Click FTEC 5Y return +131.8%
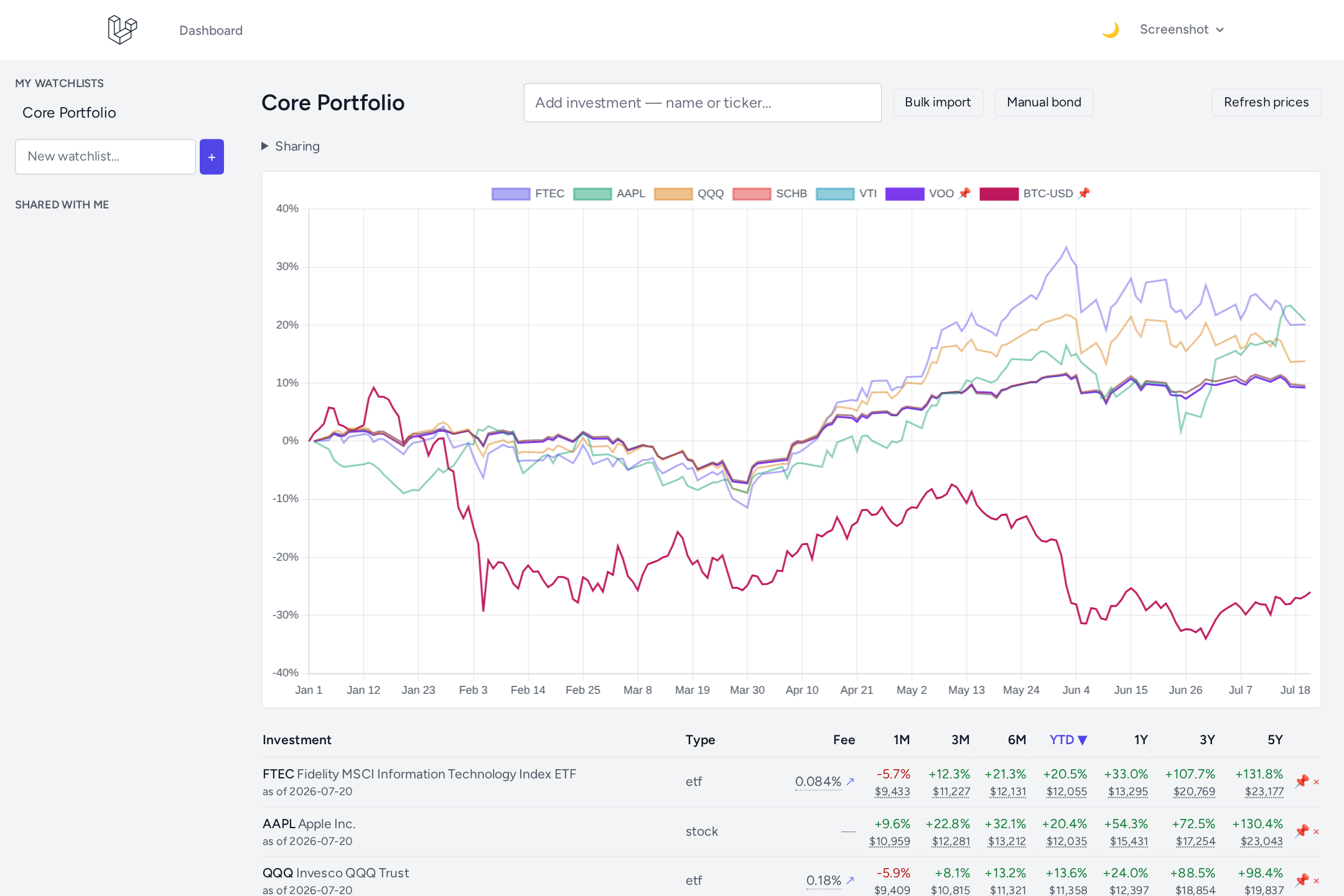This screenshot has width=1344, height=896. tap(1259, 774)
